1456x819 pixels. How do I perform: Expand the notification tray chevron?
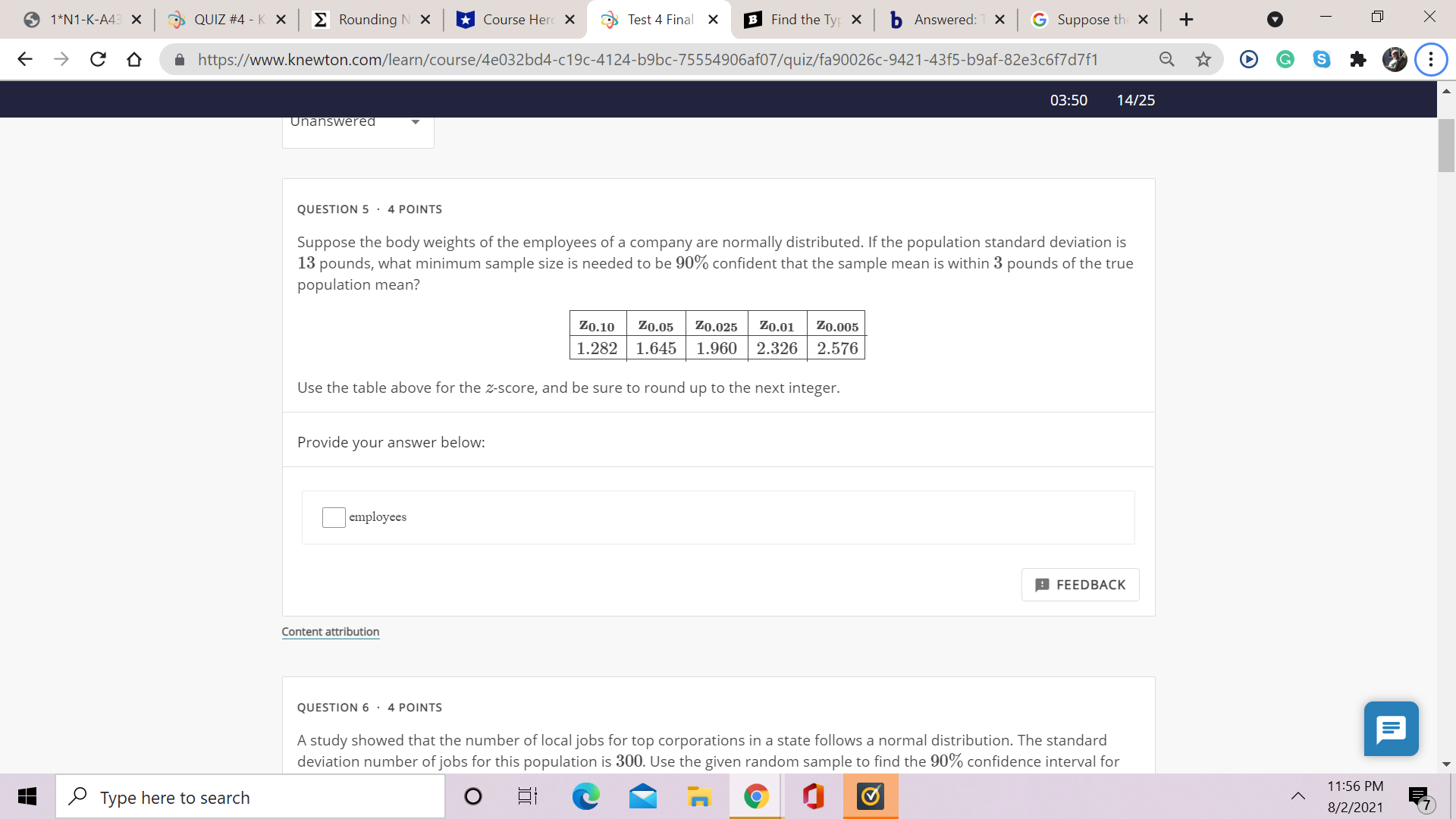pos(1298,796)
